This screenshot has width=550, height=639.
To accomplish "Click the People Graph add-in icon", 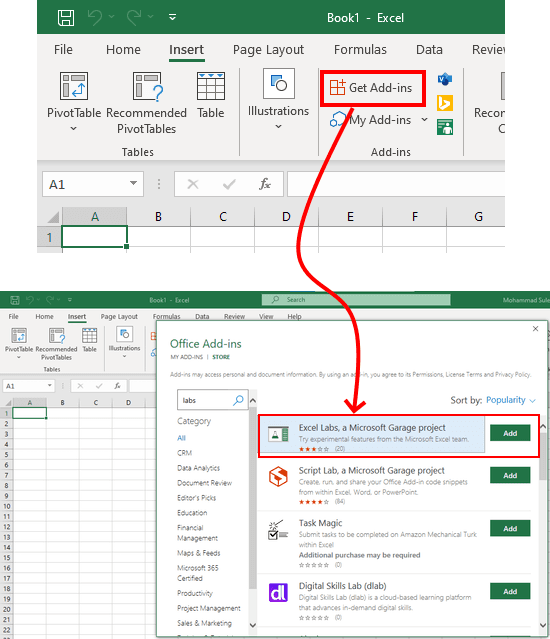I will tap(444, 127).
